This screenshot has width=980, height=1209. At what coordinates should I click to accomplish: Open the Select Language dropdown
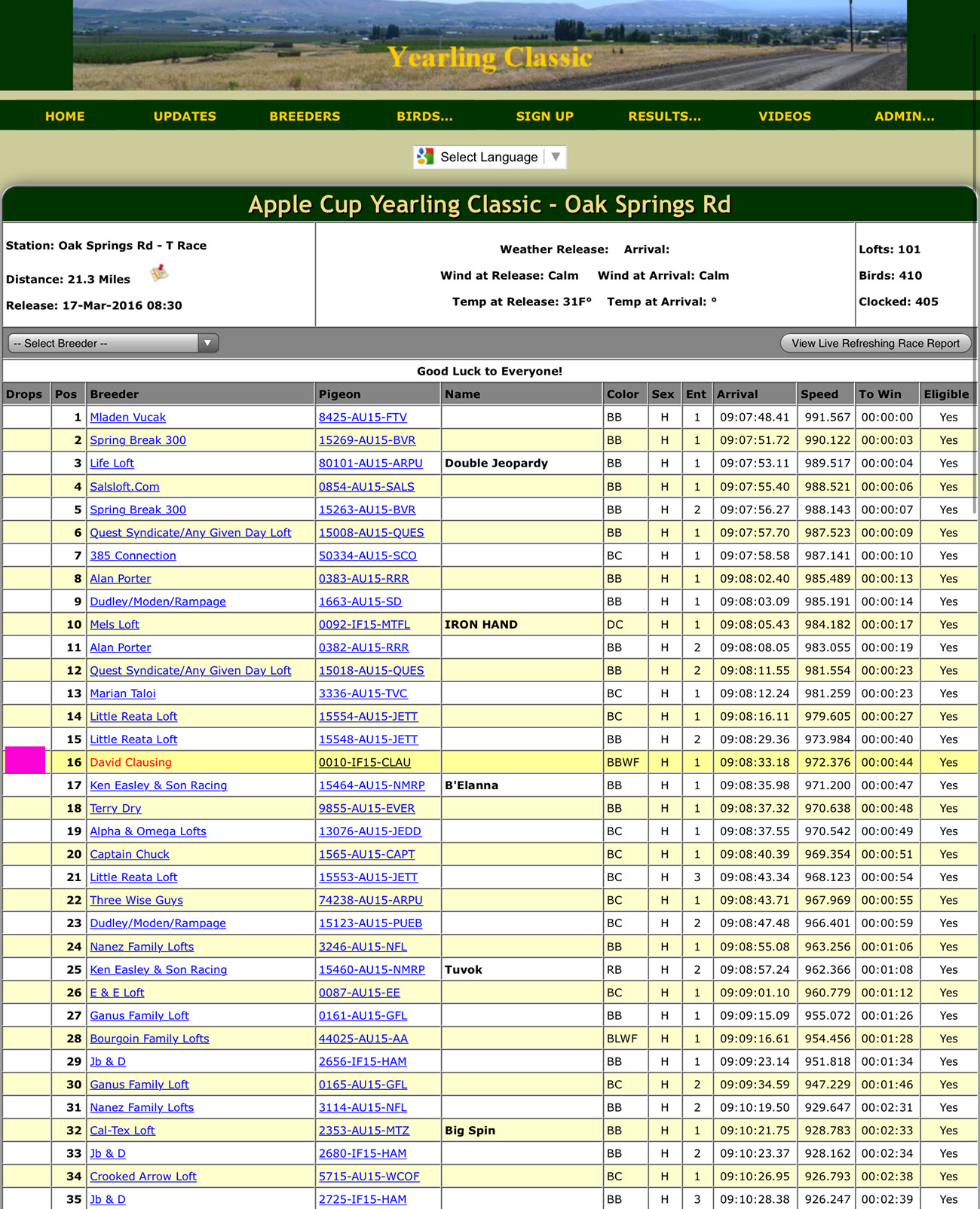click(490, 157)
